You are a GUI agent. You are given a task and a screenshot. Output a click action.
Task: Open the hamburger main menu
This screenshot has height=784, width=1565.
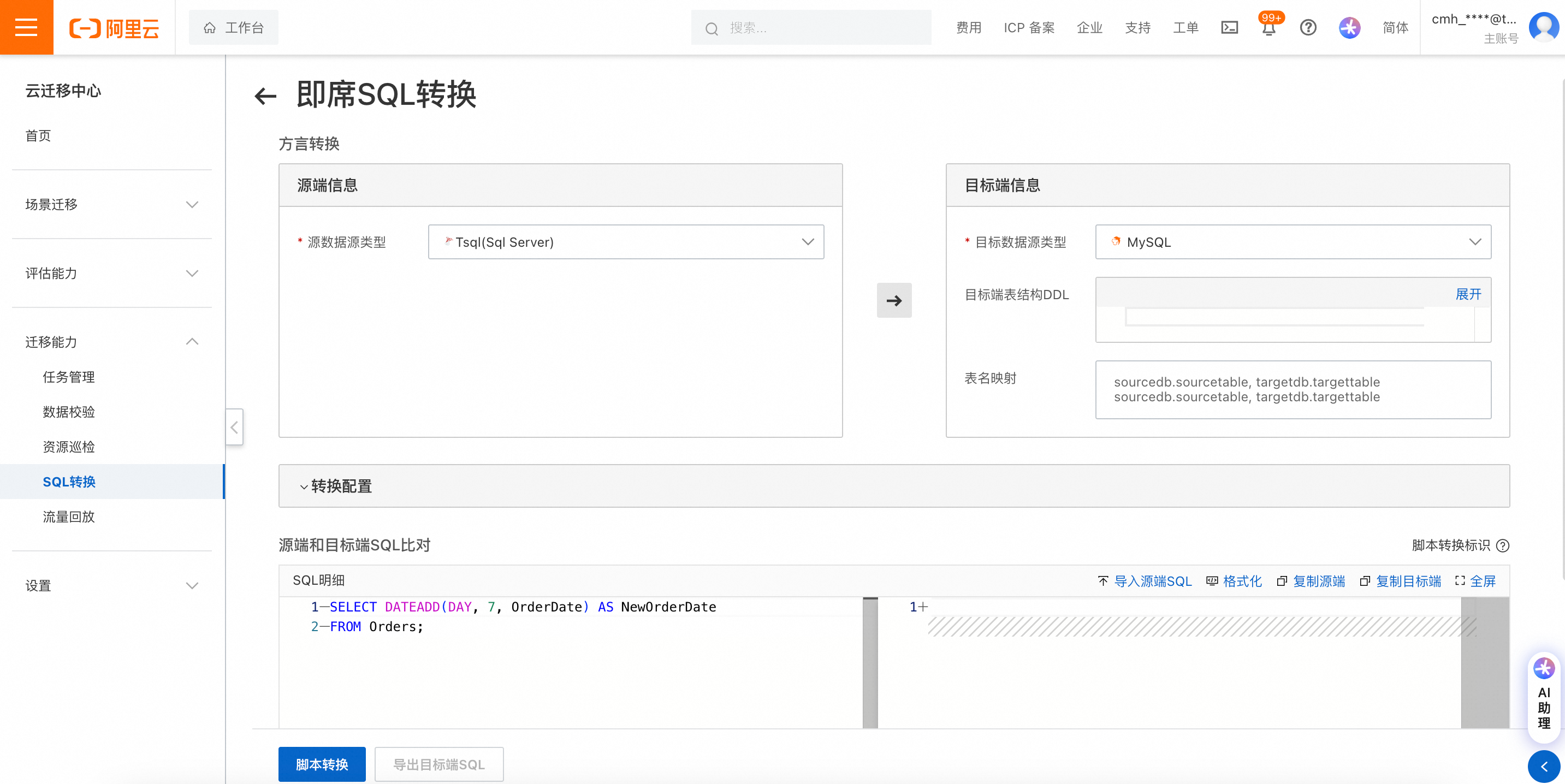26,27
